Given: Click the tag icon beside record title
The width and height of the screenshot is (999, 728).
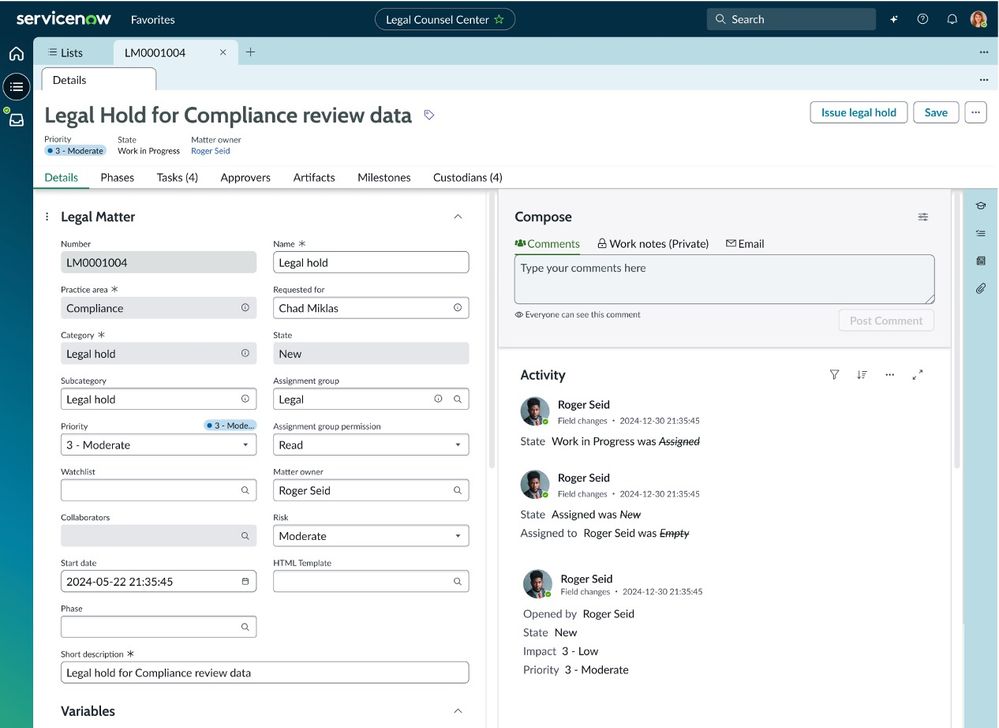Looking at the screenshot, I should (429, 115).
